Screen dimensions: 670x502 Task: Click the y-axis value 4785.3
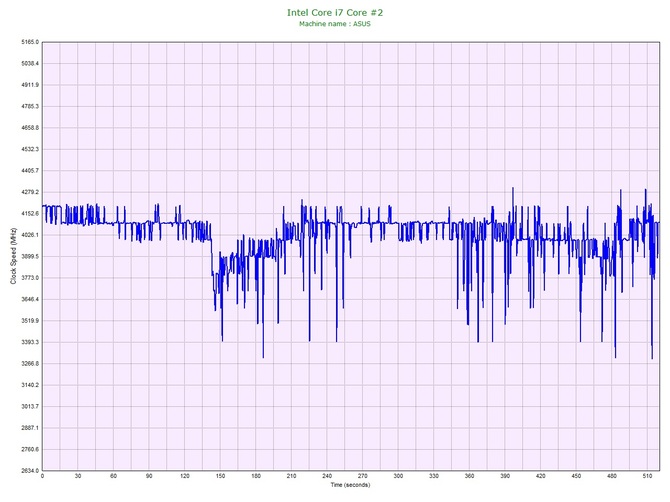[x=30, y=106]
